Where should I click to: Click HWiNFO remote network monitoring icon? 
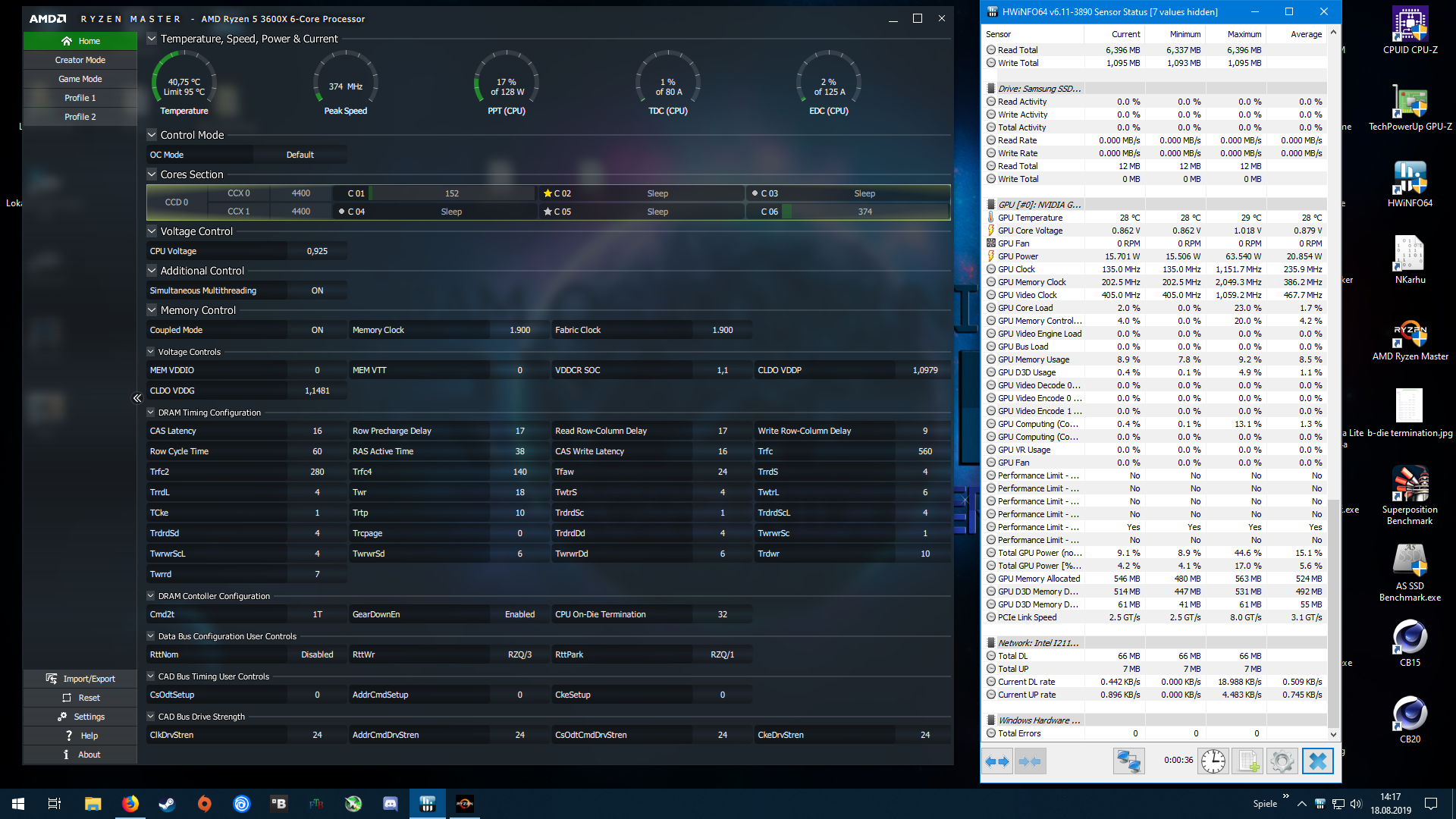pyautogui.click(x=1128, y=761)
